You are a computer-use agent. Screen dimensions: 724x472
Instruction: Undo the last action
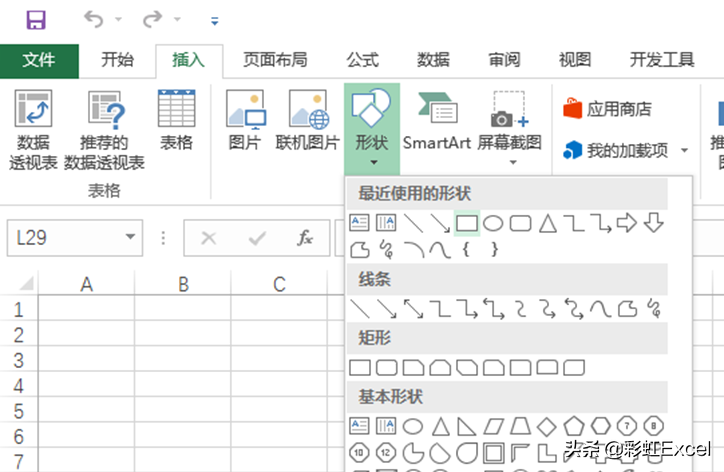pos(94,19)
